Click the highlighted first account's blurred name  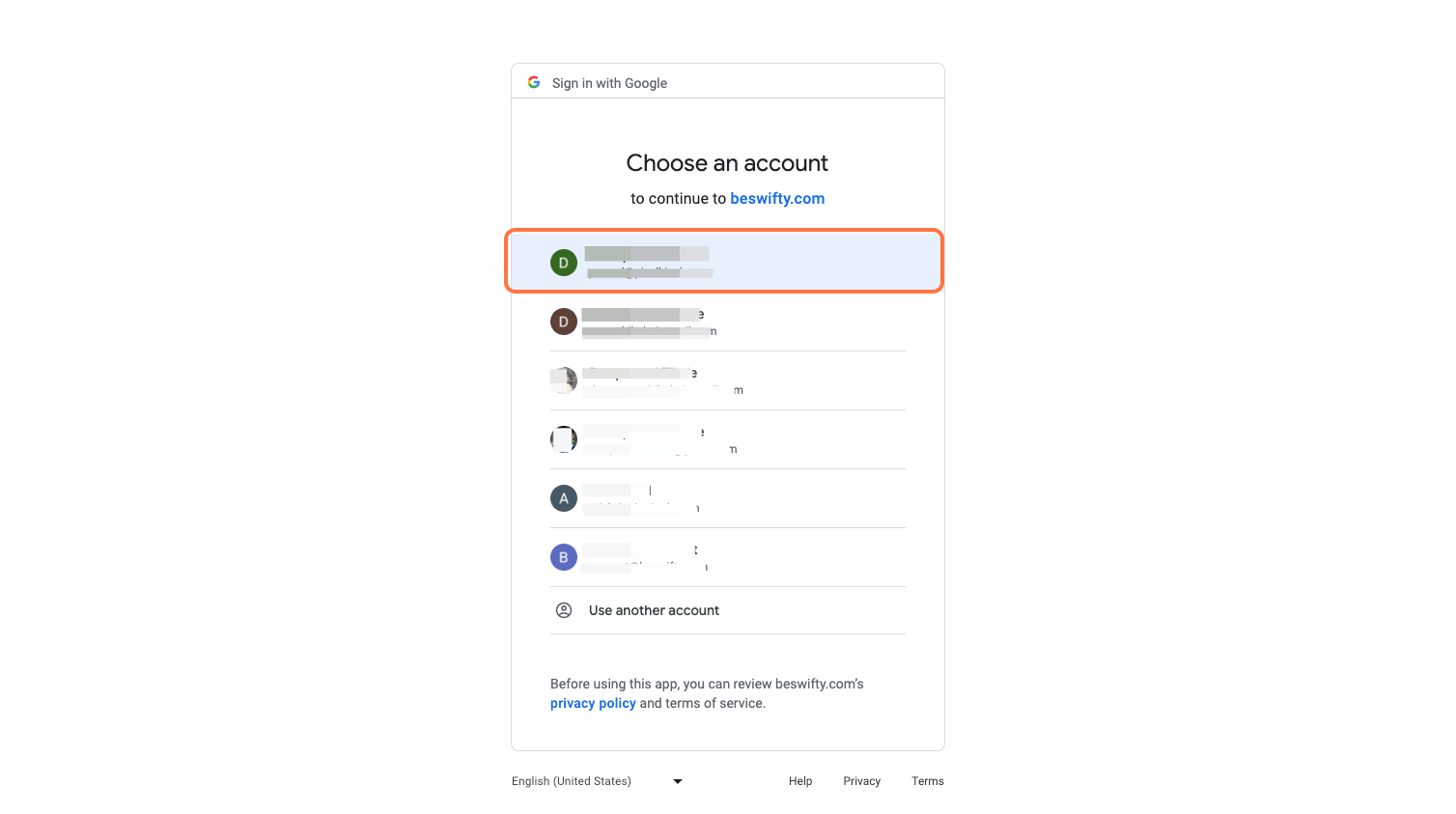tap(647, 254)
